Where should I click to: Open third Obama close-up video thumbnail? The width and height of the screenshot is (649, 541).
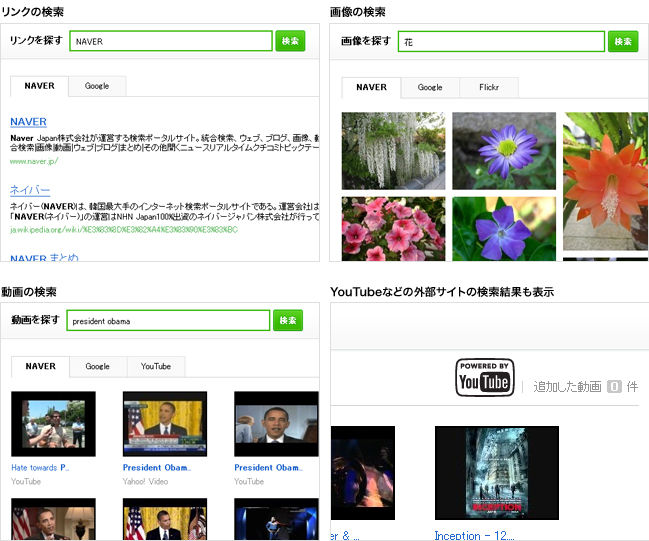276,424
